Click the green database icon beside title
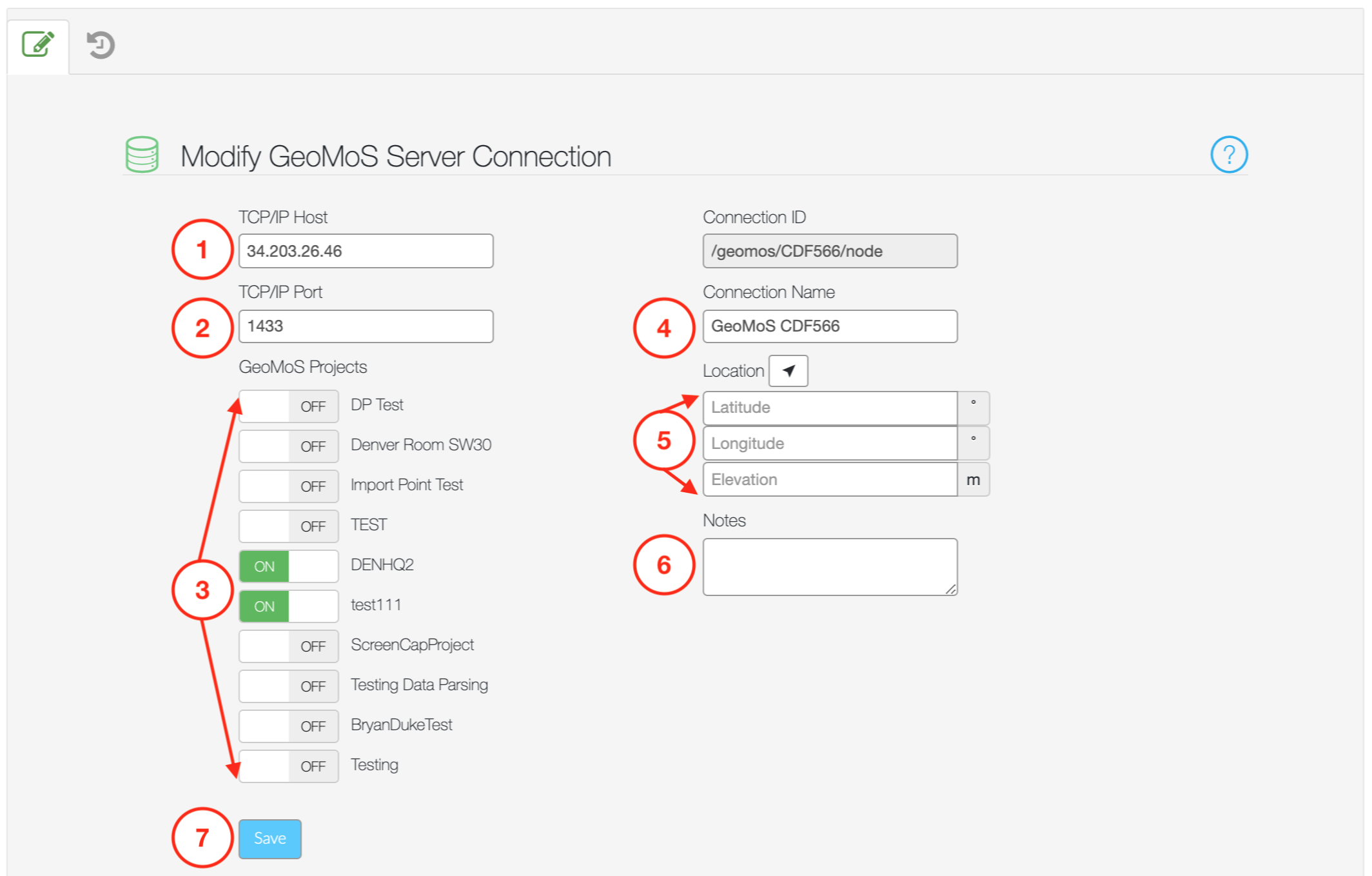1372x876 pixels. 142,155
